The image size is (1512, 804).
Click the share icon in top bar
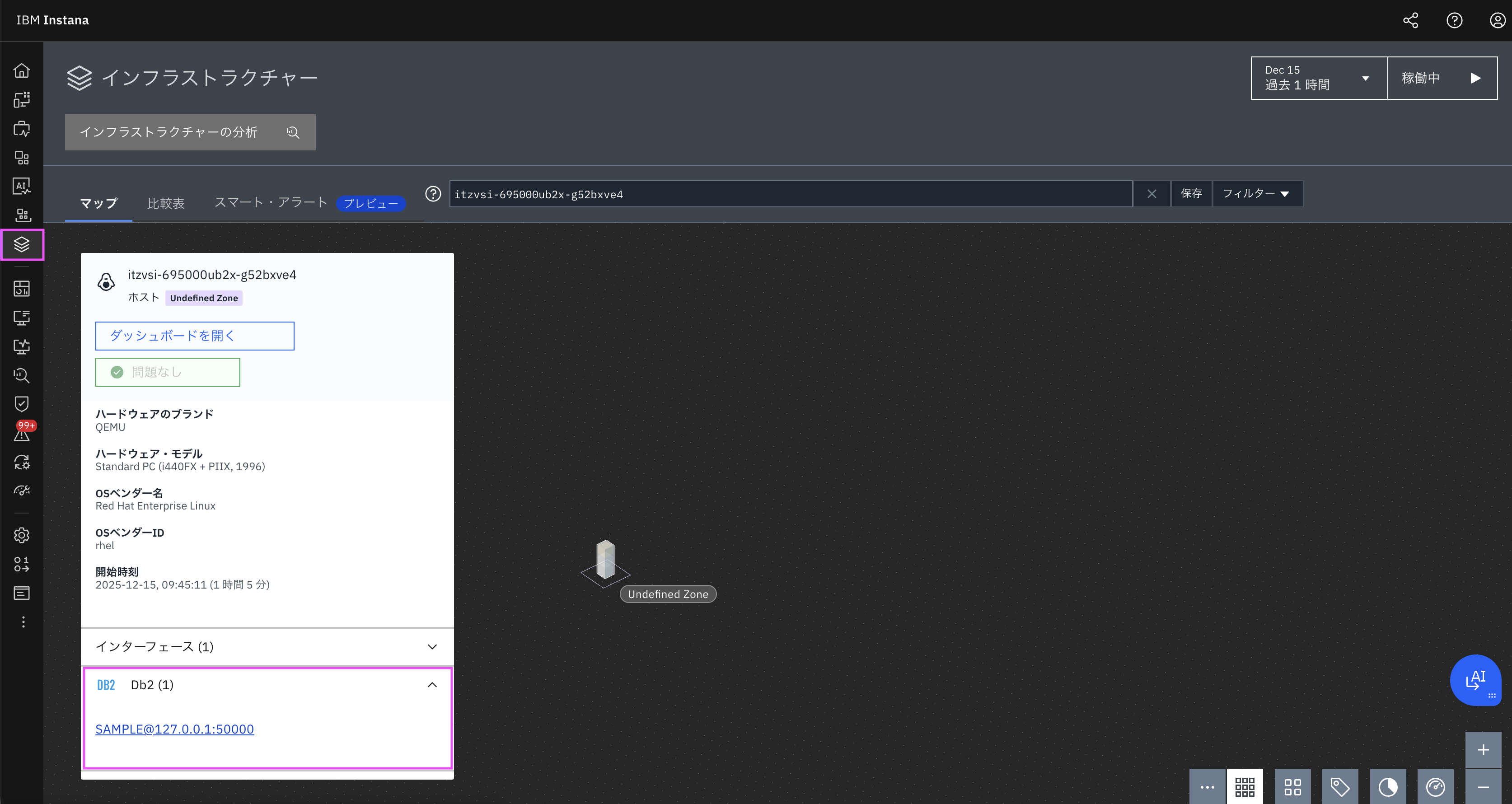click(x=1410, y=20)
